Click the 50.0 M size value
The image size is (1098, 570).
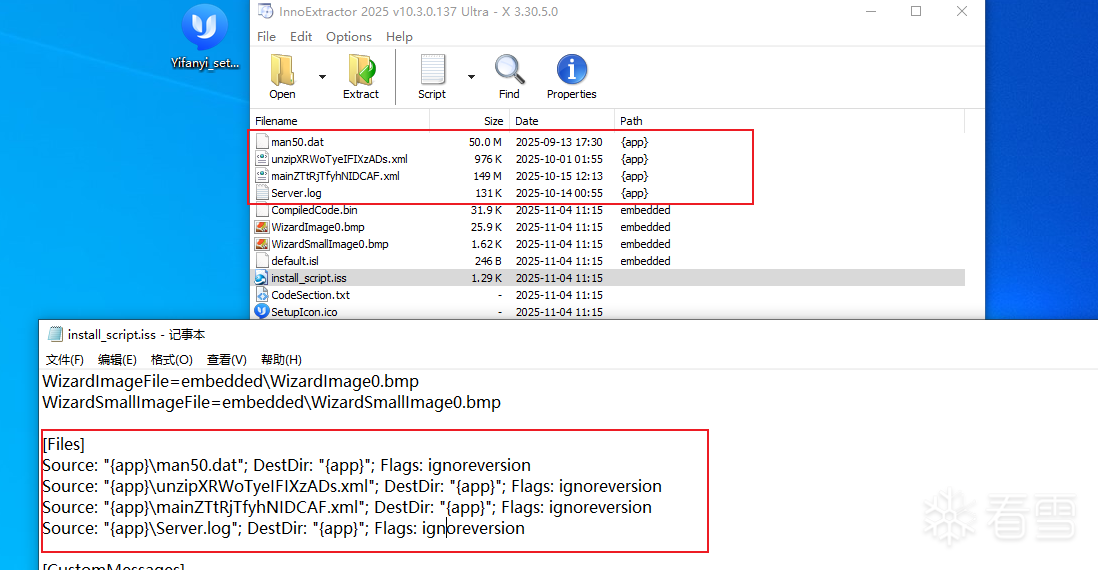click(485, 142)
